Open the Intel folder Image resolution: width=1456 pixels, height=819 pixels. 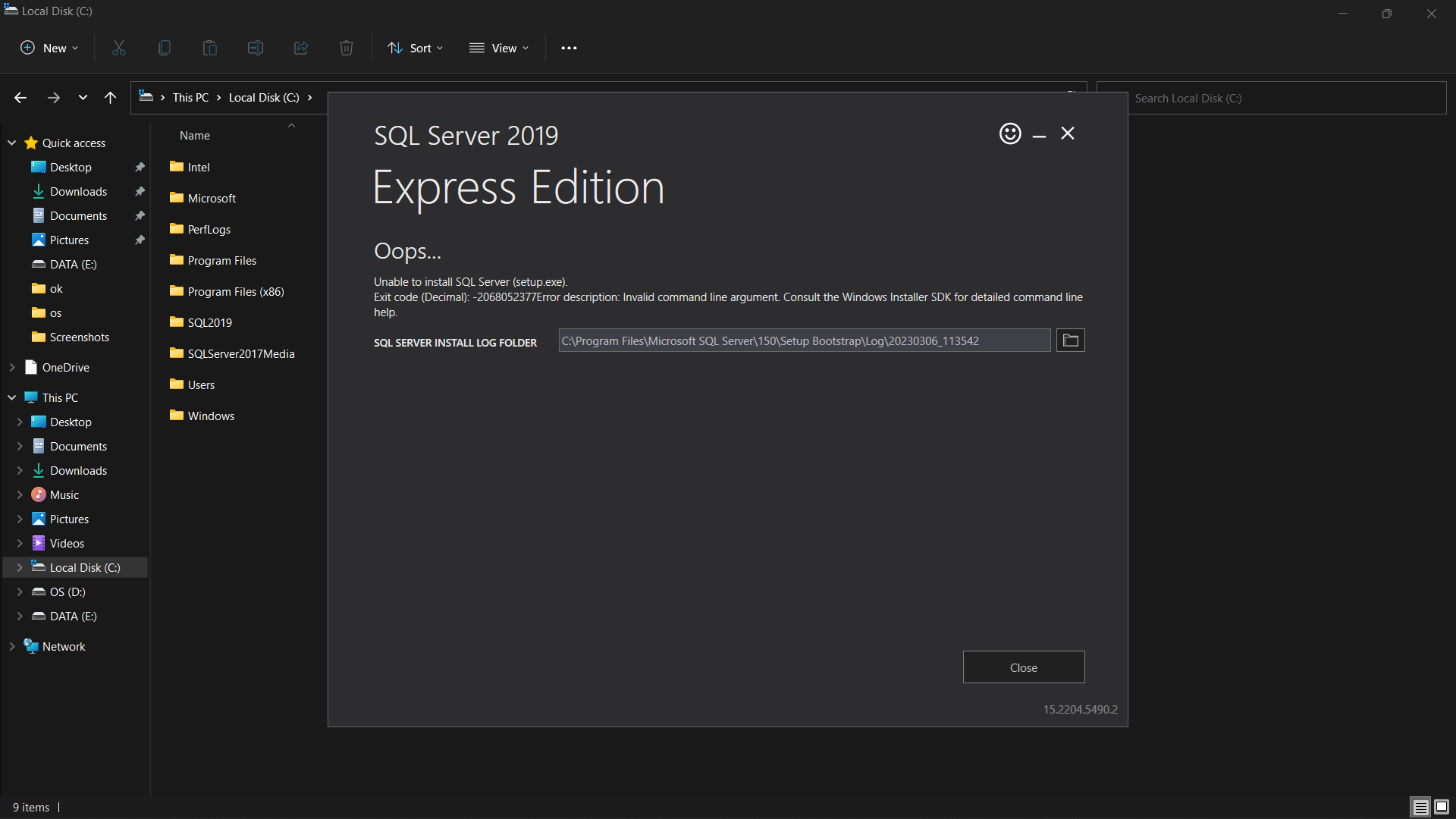[199, 167]
